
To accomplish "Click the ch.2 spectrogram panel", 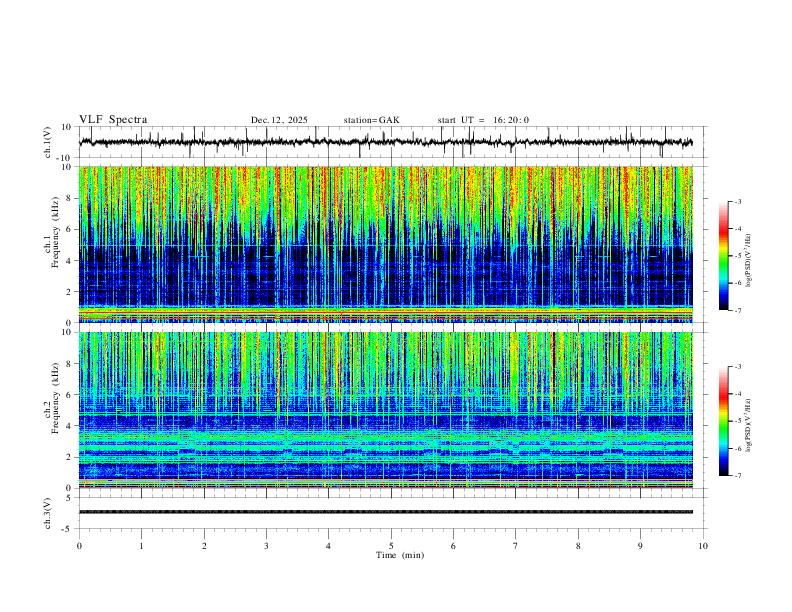I will click(386, 410).
